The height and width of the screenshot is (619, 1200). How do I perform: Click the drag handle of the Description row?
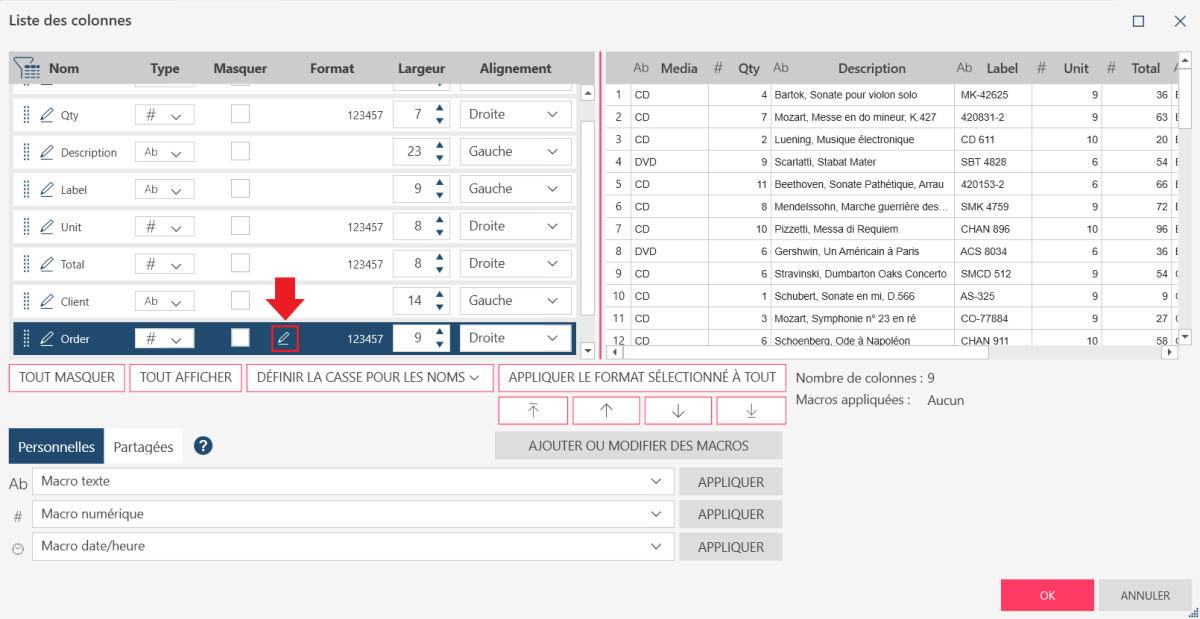[x=26, y=152]
